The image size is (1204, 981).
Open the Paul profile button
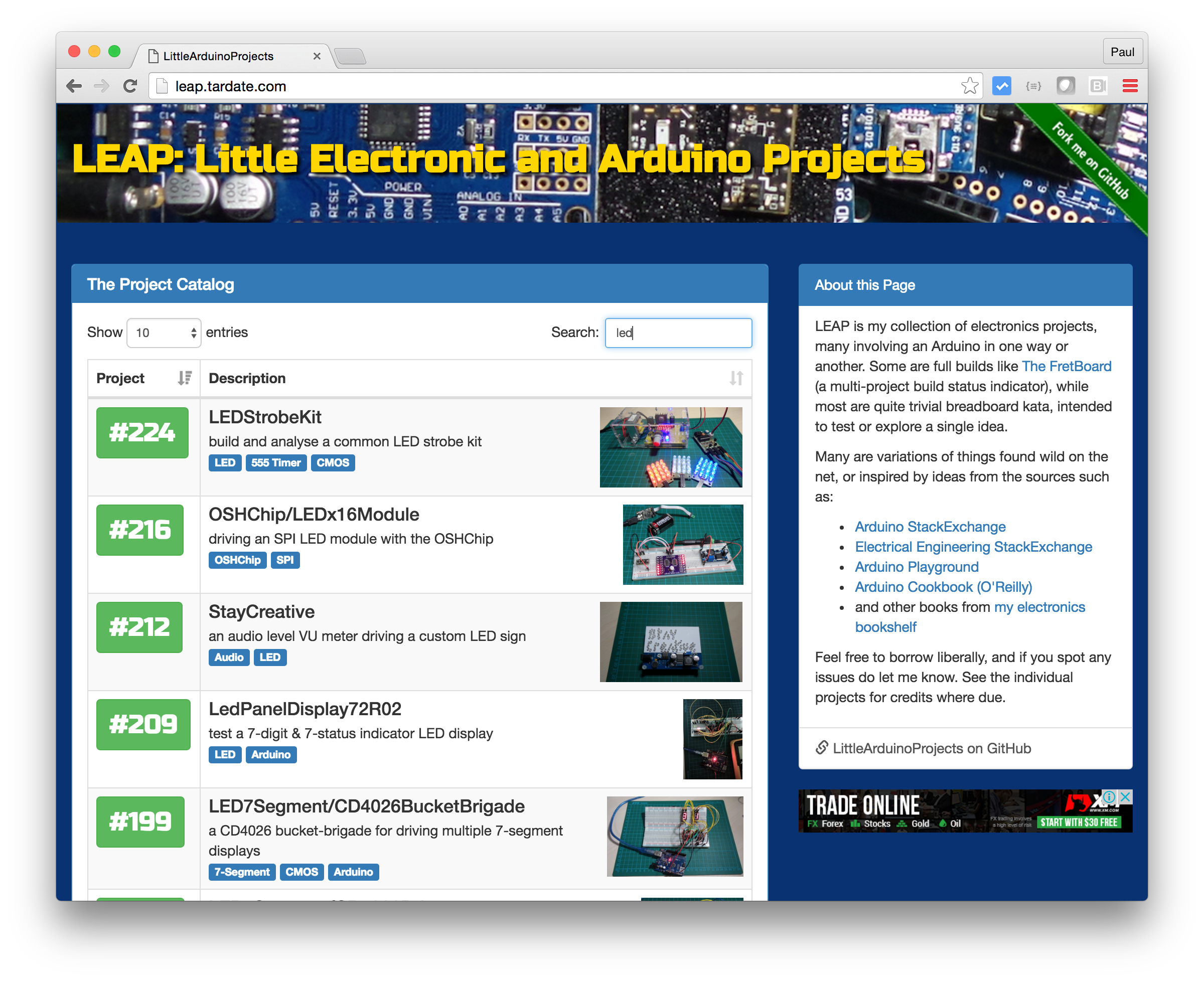coord(1122,52)
